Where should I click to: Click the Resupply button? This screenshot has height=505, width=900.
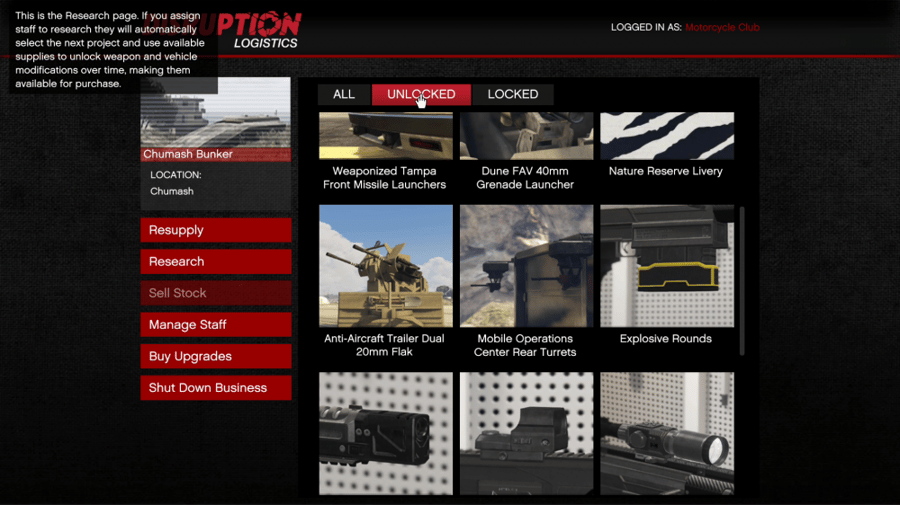coord(216,230)
